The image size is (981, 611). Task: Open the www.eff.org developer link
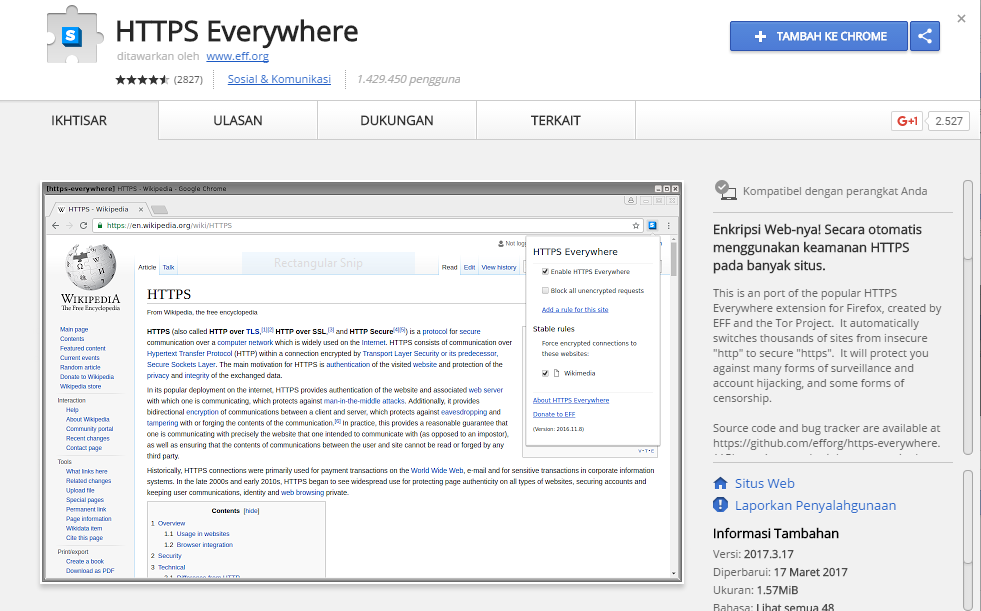tap(237, 57)
